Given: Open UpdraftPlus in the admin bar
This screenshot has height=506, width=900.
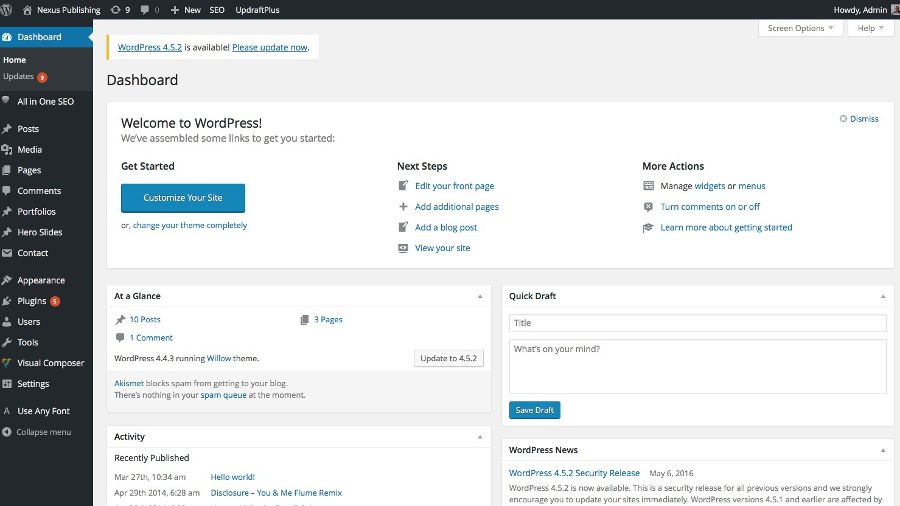Looking at the screenshot, I should pos(257,10).
